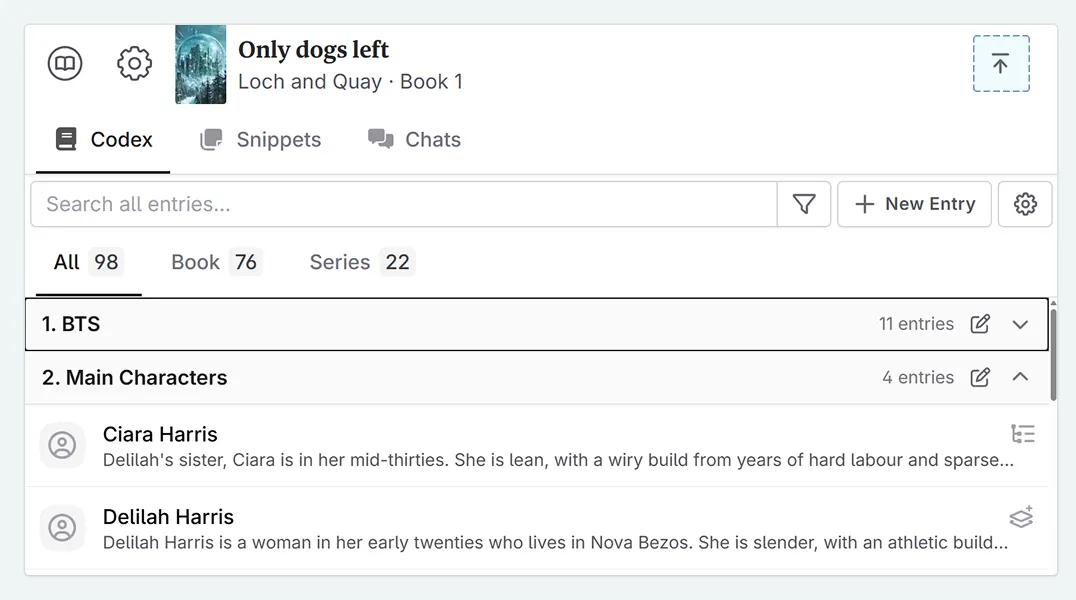Open the novel settings gear

134,64
